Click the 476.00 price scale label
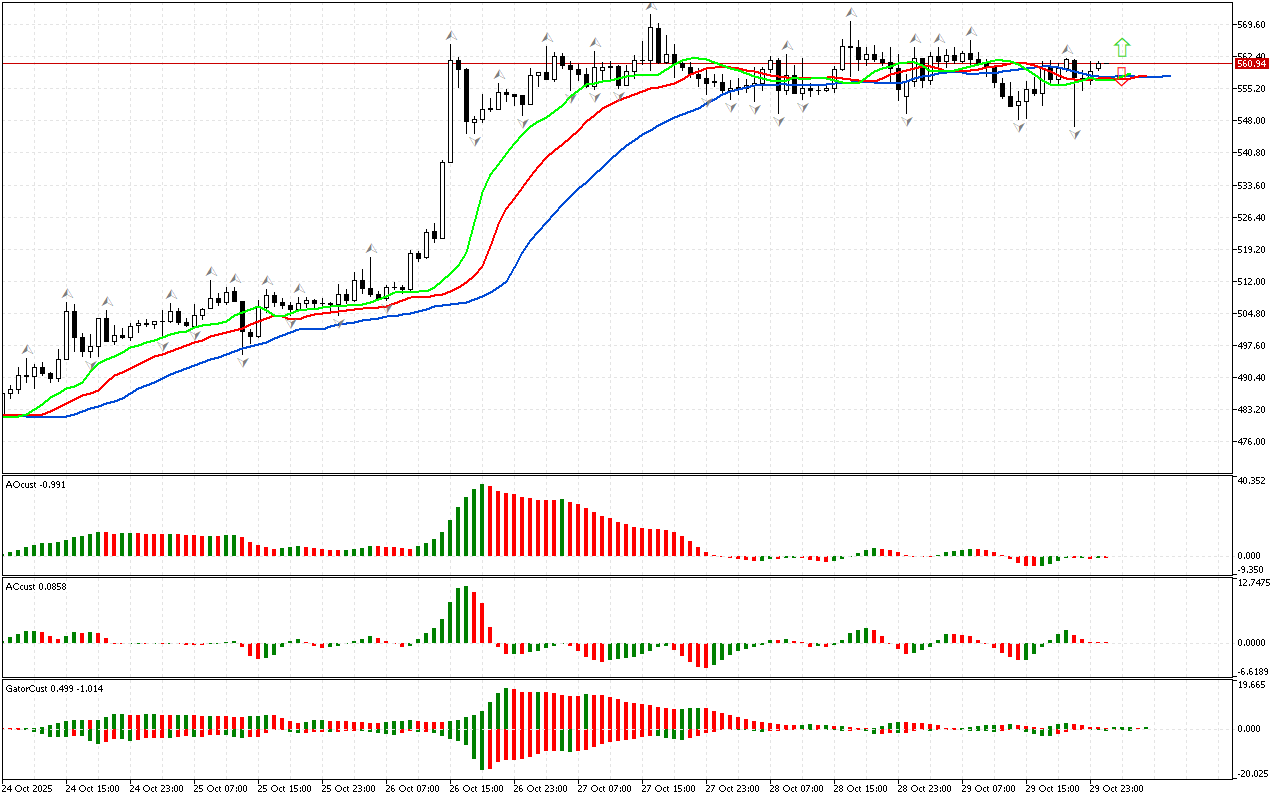1280x800 pixels. [x=1251, y=442]
